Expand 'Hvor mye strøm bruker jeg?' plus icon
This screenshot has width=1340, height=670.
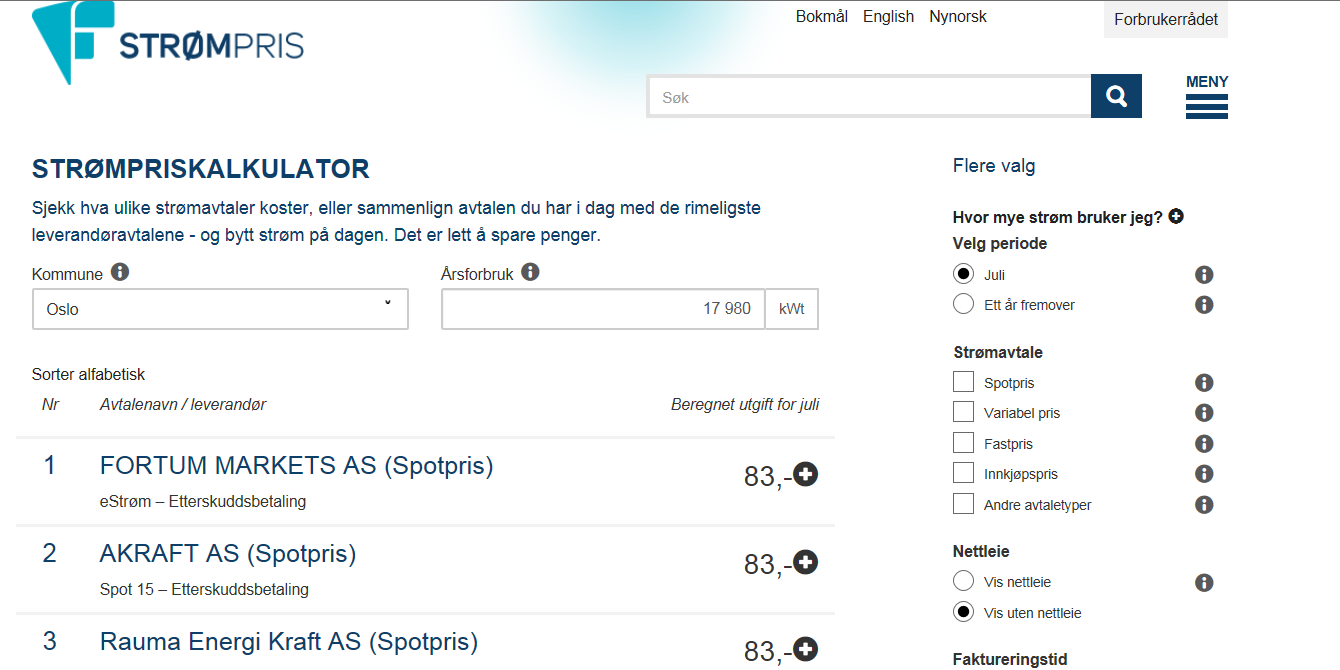tap(1176, 216)
